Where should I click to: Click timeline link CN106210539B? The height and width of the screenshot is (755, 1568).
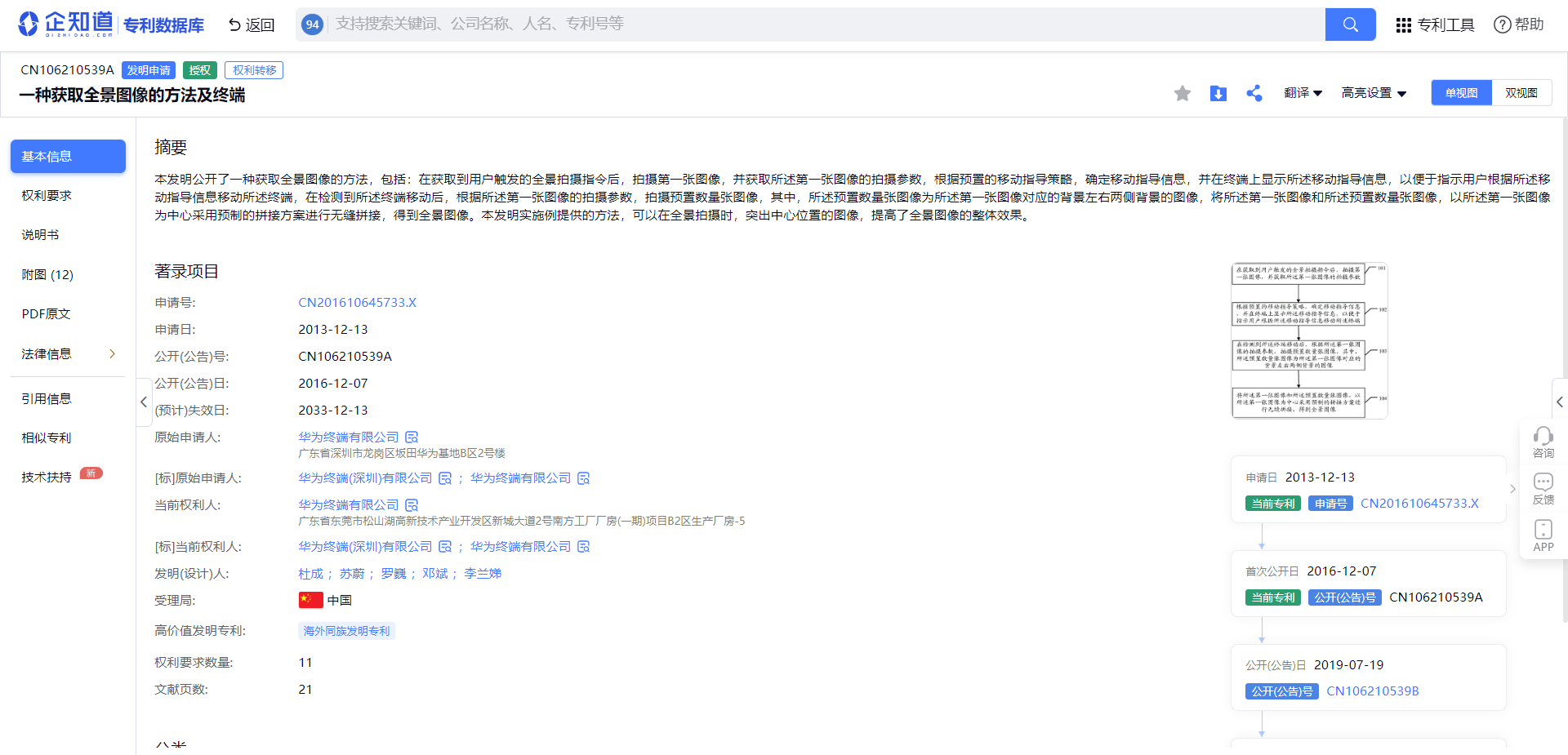pos(1372,691)
